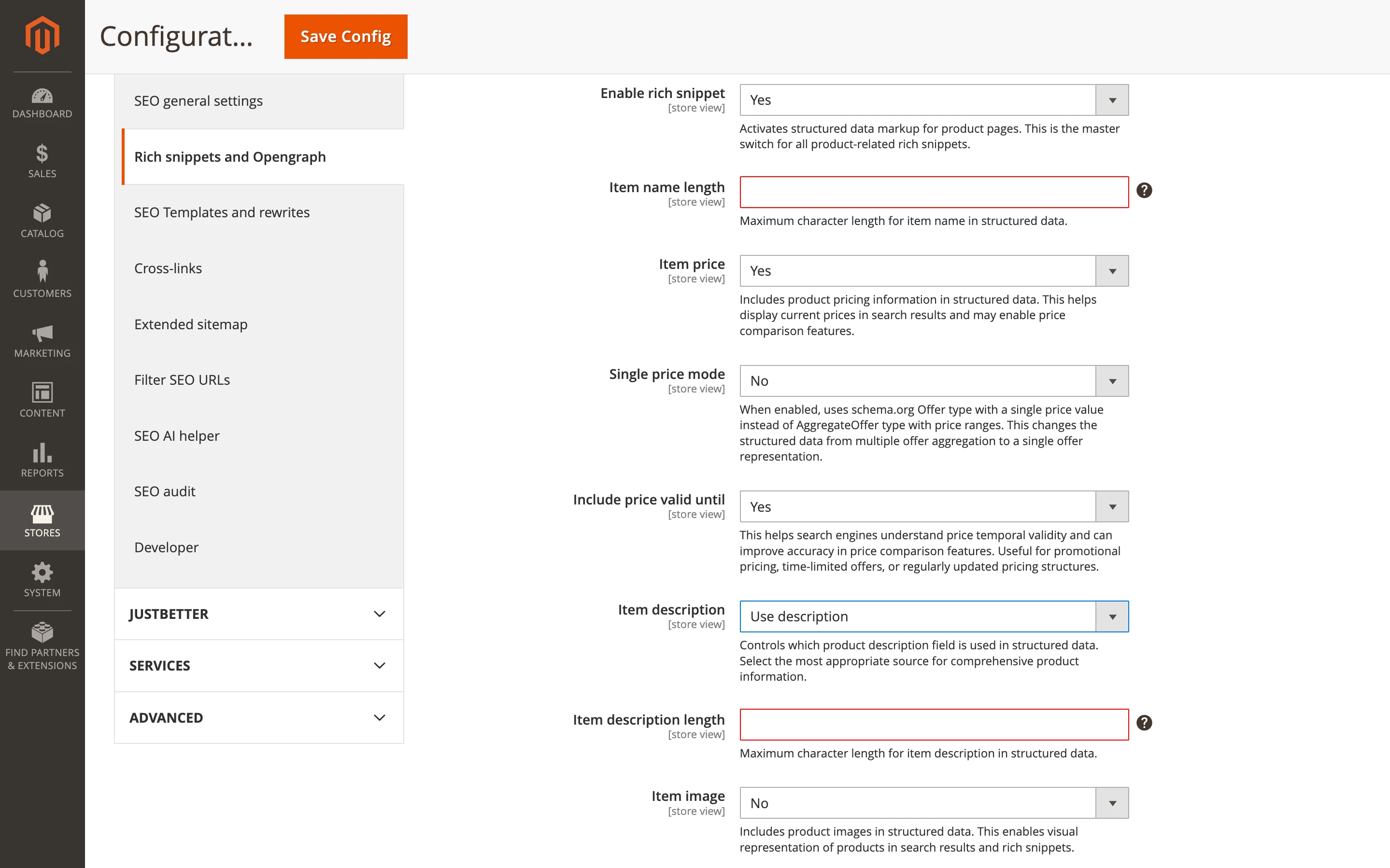The width and height of the screenshot is (1390, 868).
Task: Click the help icon beside Item name length
Action: coord(1144,190)
